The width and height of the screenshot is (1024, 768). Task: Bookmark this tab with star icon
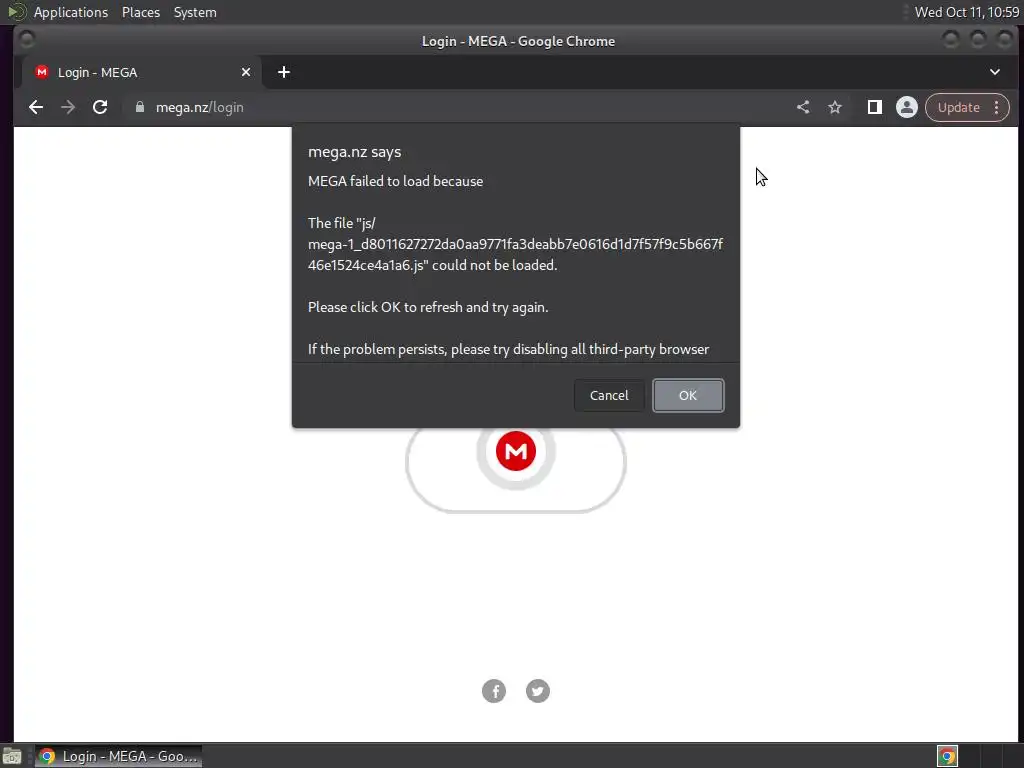(835, 107)
